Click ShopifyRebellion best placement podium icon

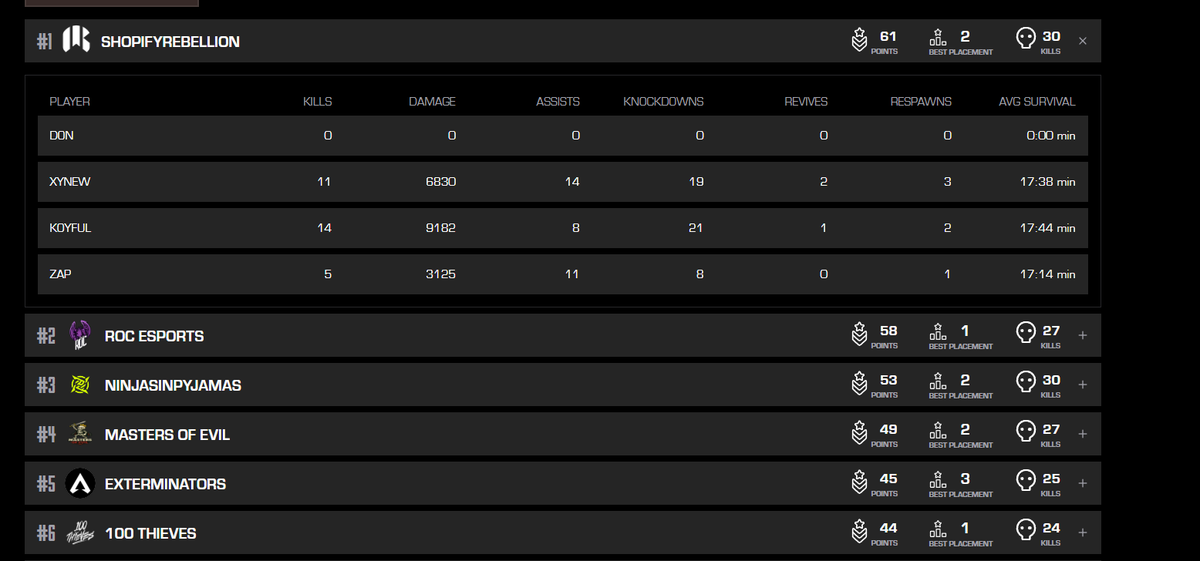point(938,39)
